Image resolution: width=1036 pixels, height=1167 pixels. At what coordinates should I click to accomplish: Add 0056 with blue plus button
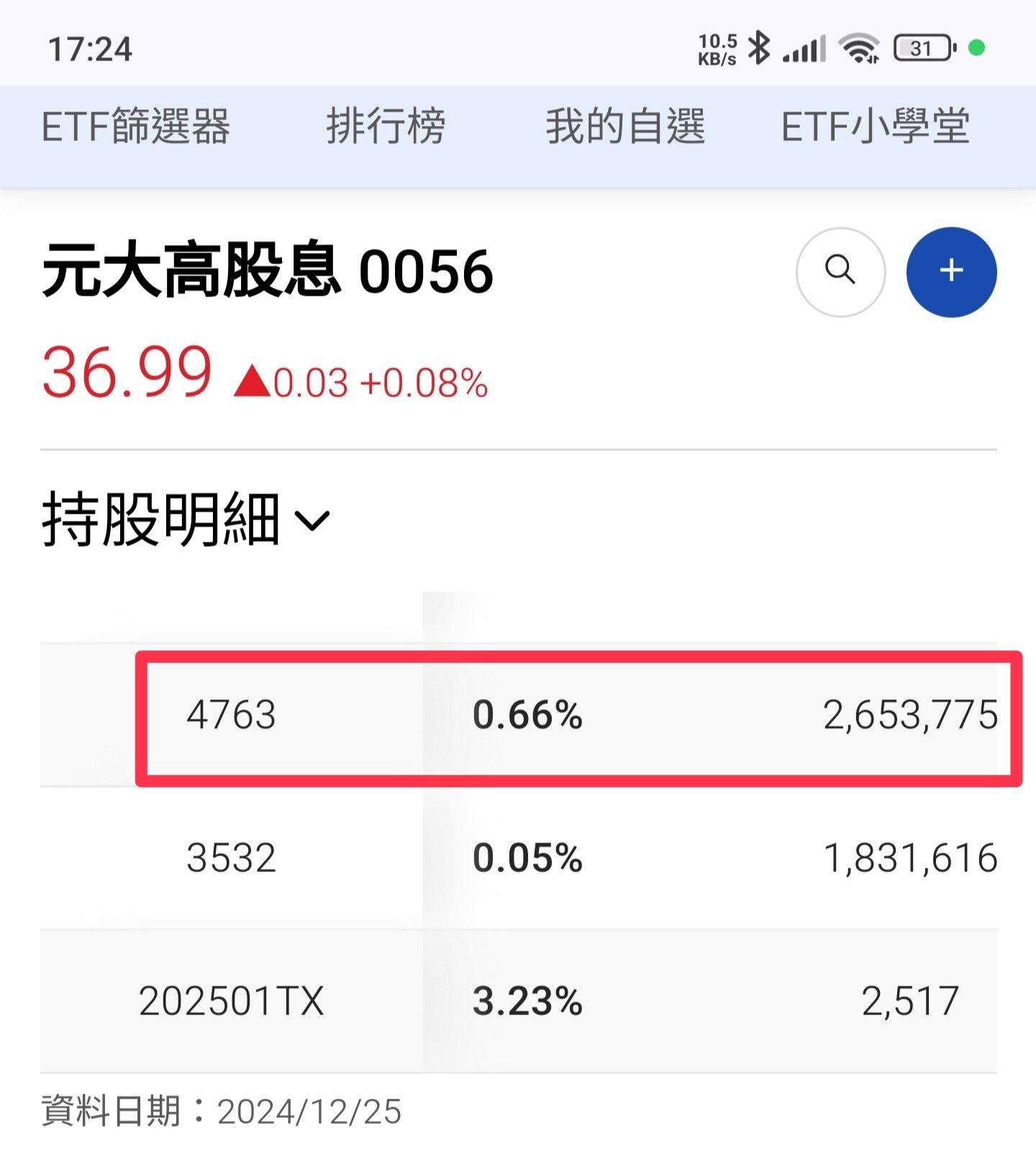click(x=951, y=271)
